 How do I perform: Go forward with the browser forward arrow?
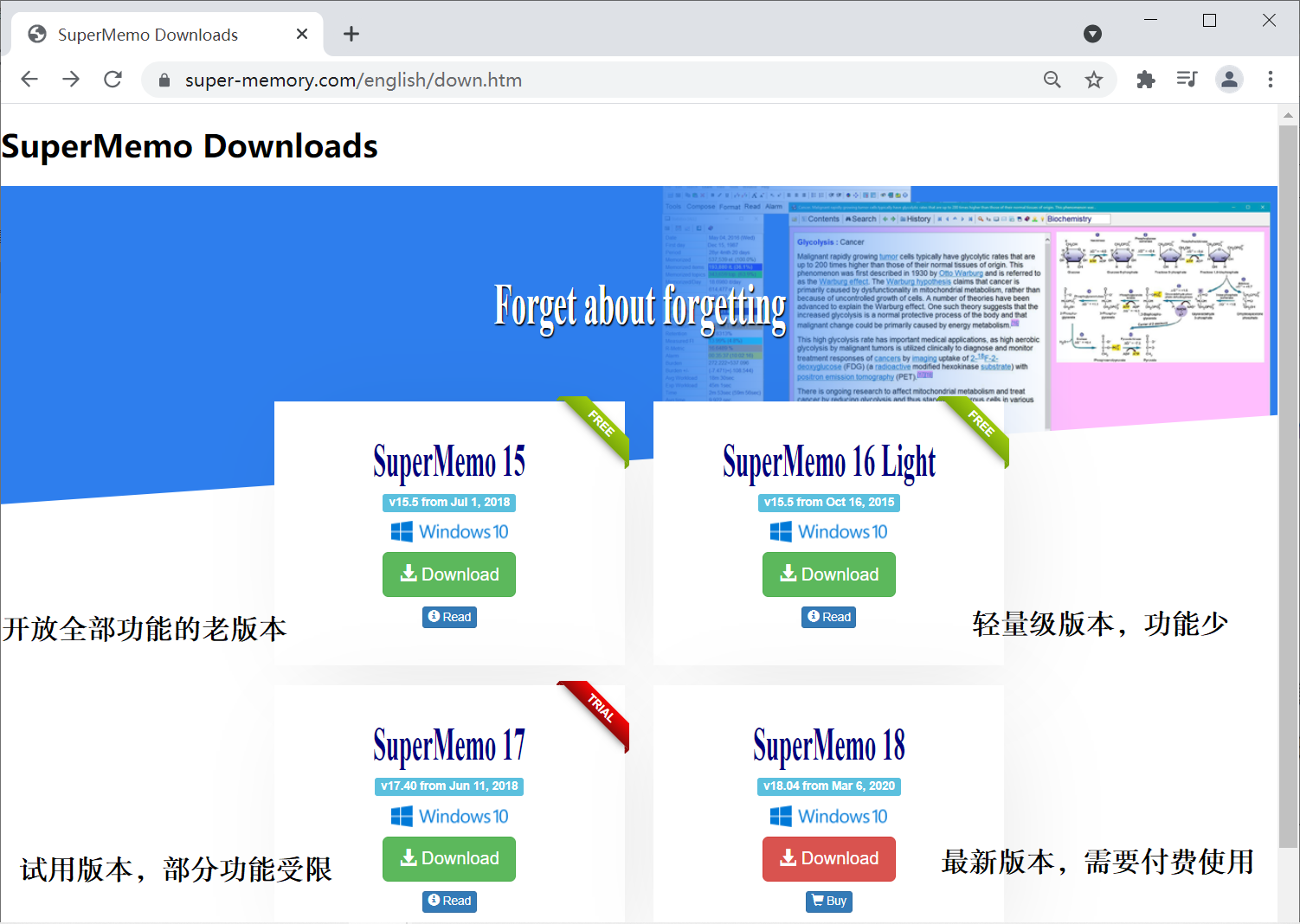coord(71,80)
